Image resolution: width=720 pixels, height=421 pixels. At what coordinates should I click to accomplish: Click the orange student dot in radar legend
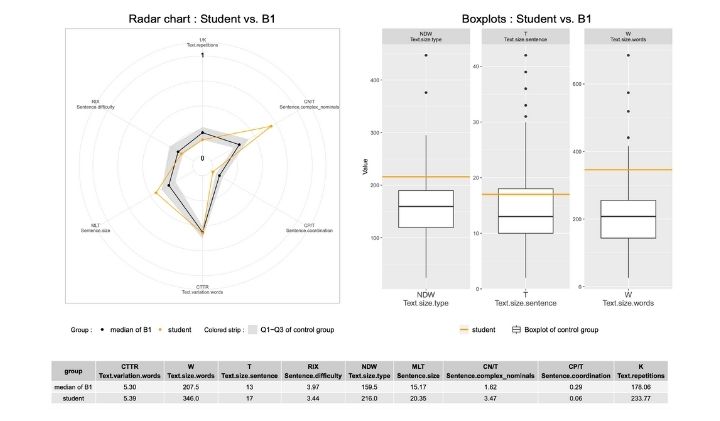point(160,328)
